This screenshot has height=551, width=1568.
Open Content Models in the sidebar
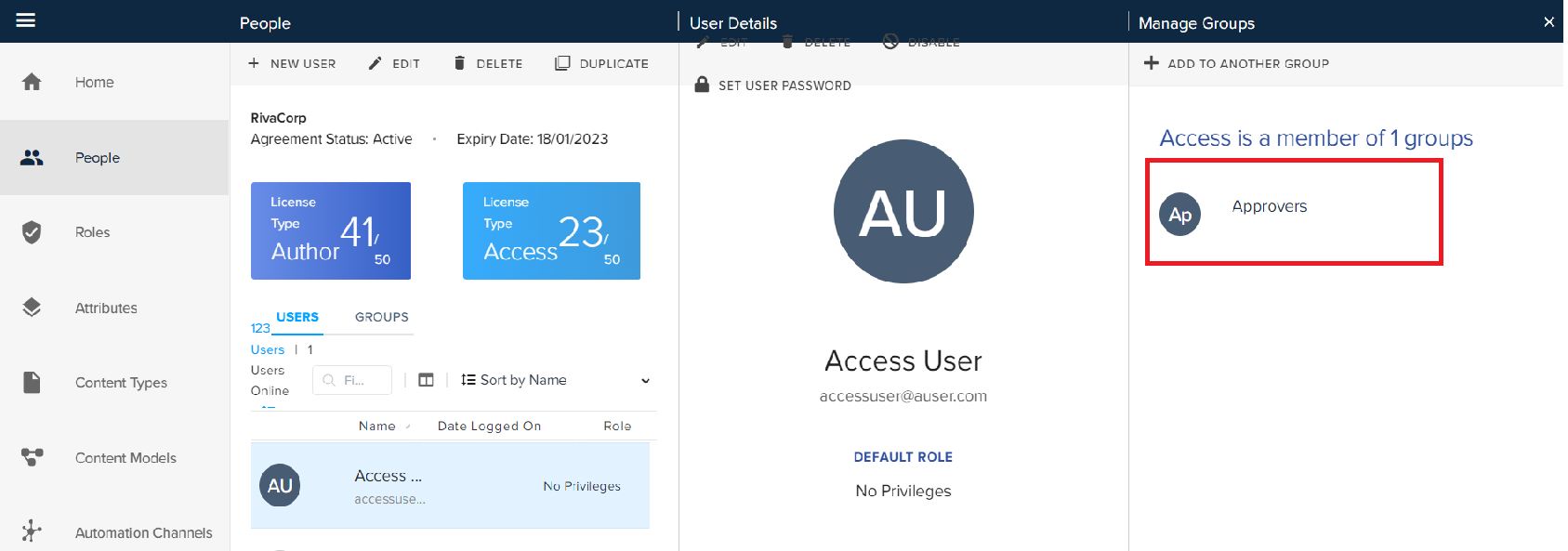click(x=114, y=457)
